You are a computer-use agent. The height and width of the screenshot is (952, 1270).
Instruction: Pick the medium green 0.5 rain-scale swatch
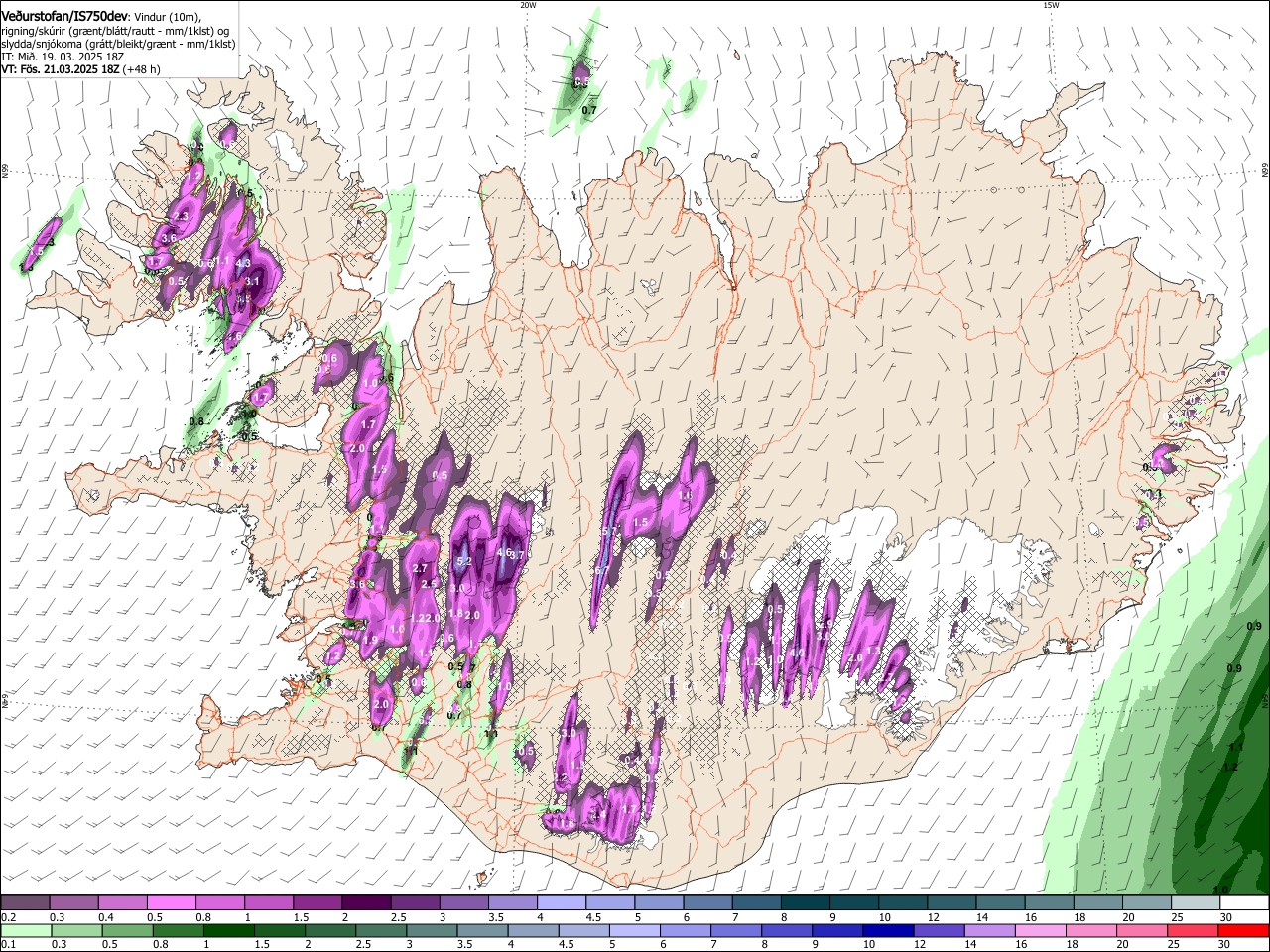[x=127, y=930]
